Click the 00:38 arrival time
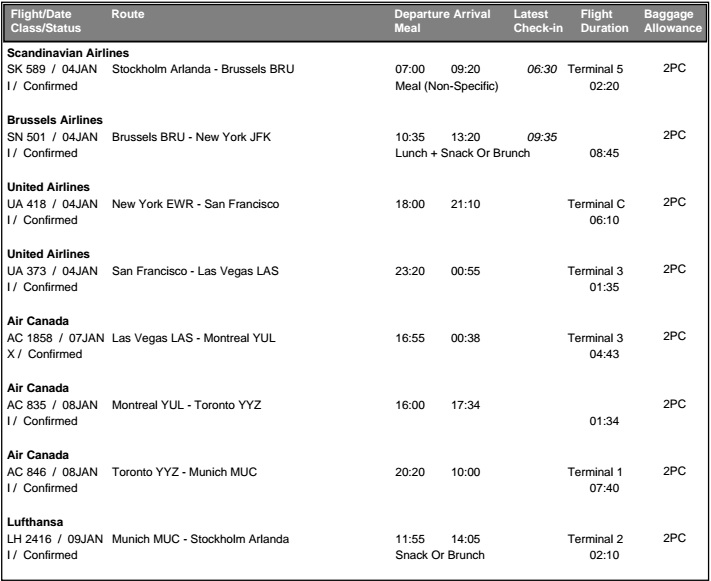The width and height of the screenshot is (711, 581). (x=466, y=338)
